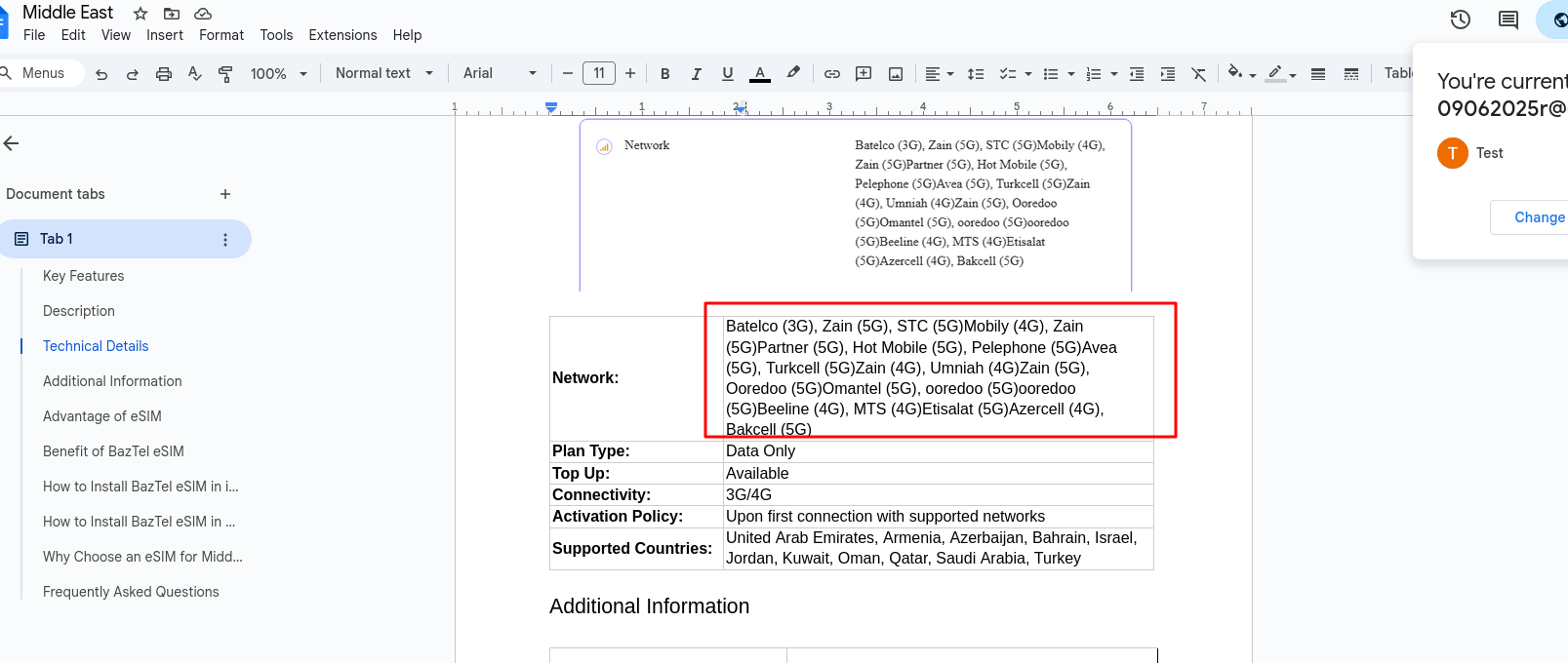Click the Network icon in the image
This screenshot has width=1568, height=663.
point(604,146)
